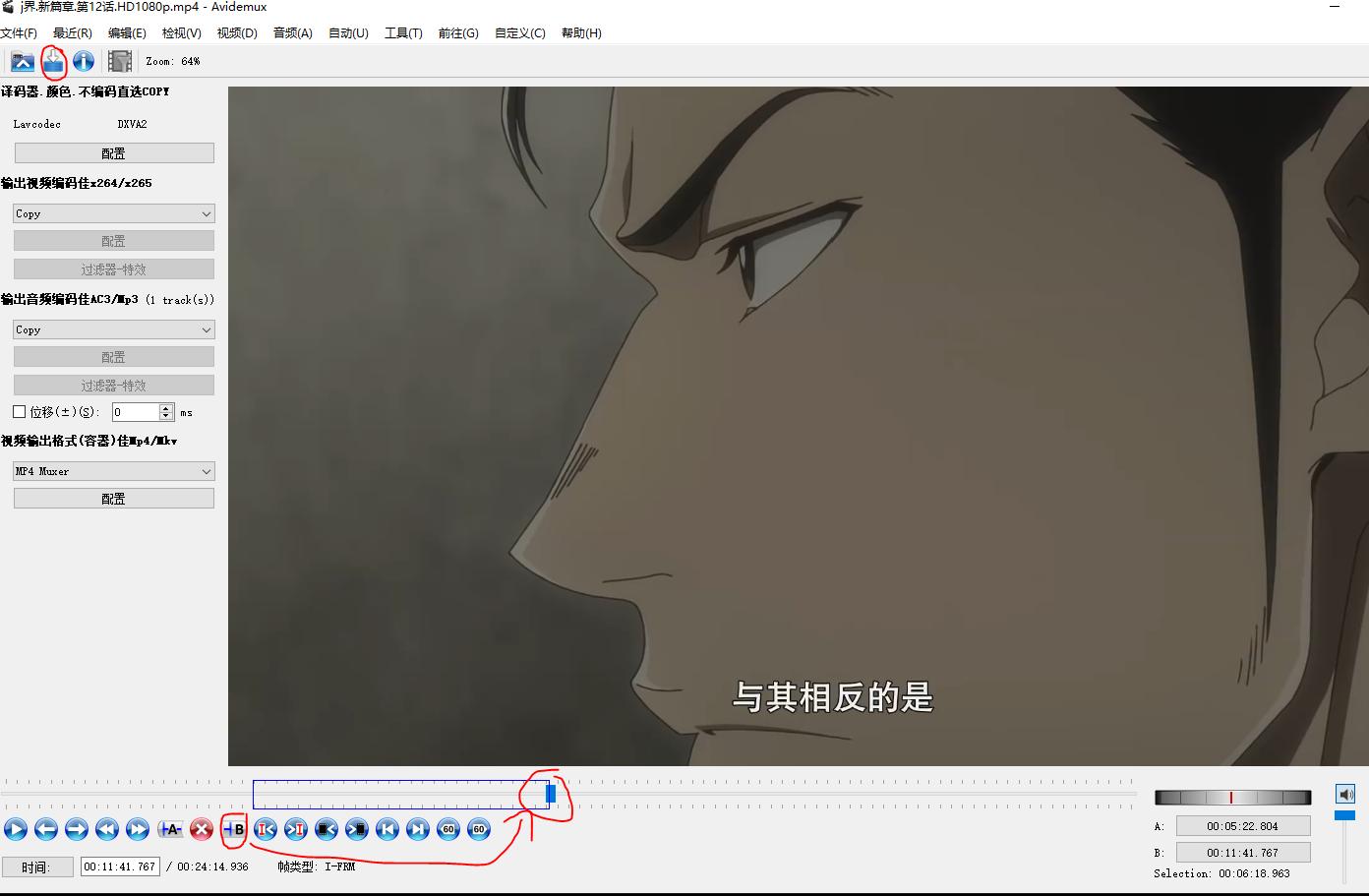1369x896 pixels.
Task: Open the audio output codec Copy dropdown
Action: tap(113, 329)
